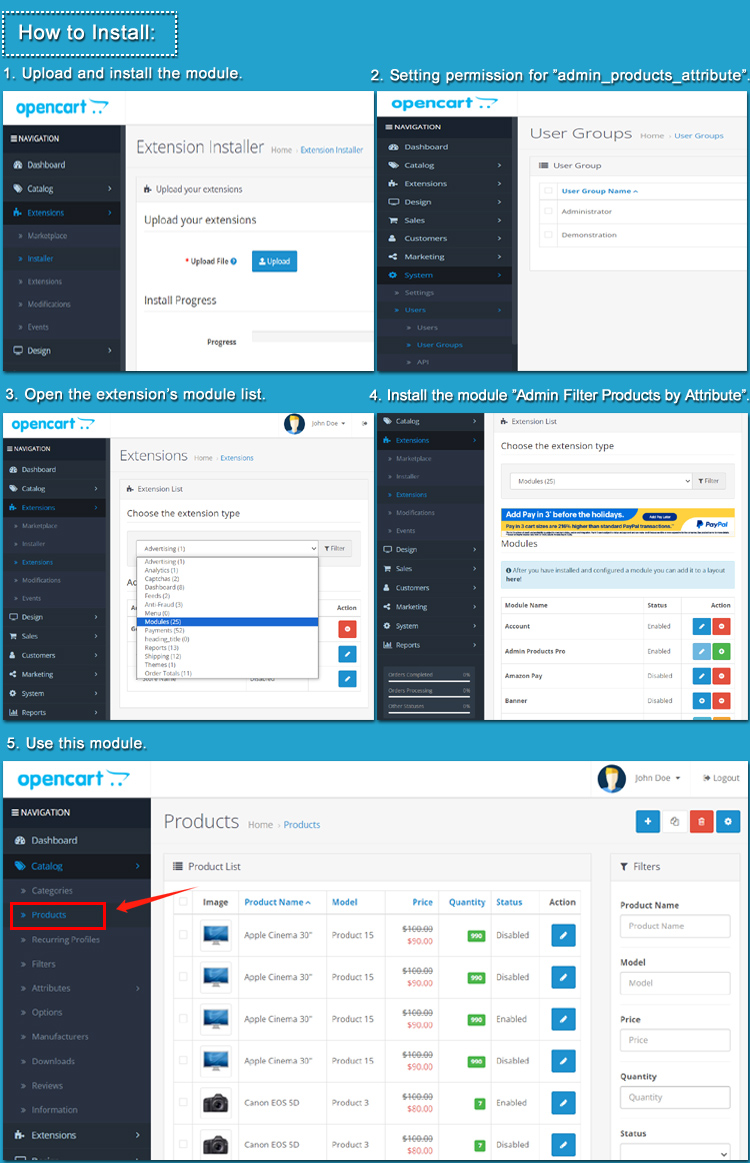
Task: Click the Orders Completed progress bar in step 4 sidebar
Action: tap(429, 681)
